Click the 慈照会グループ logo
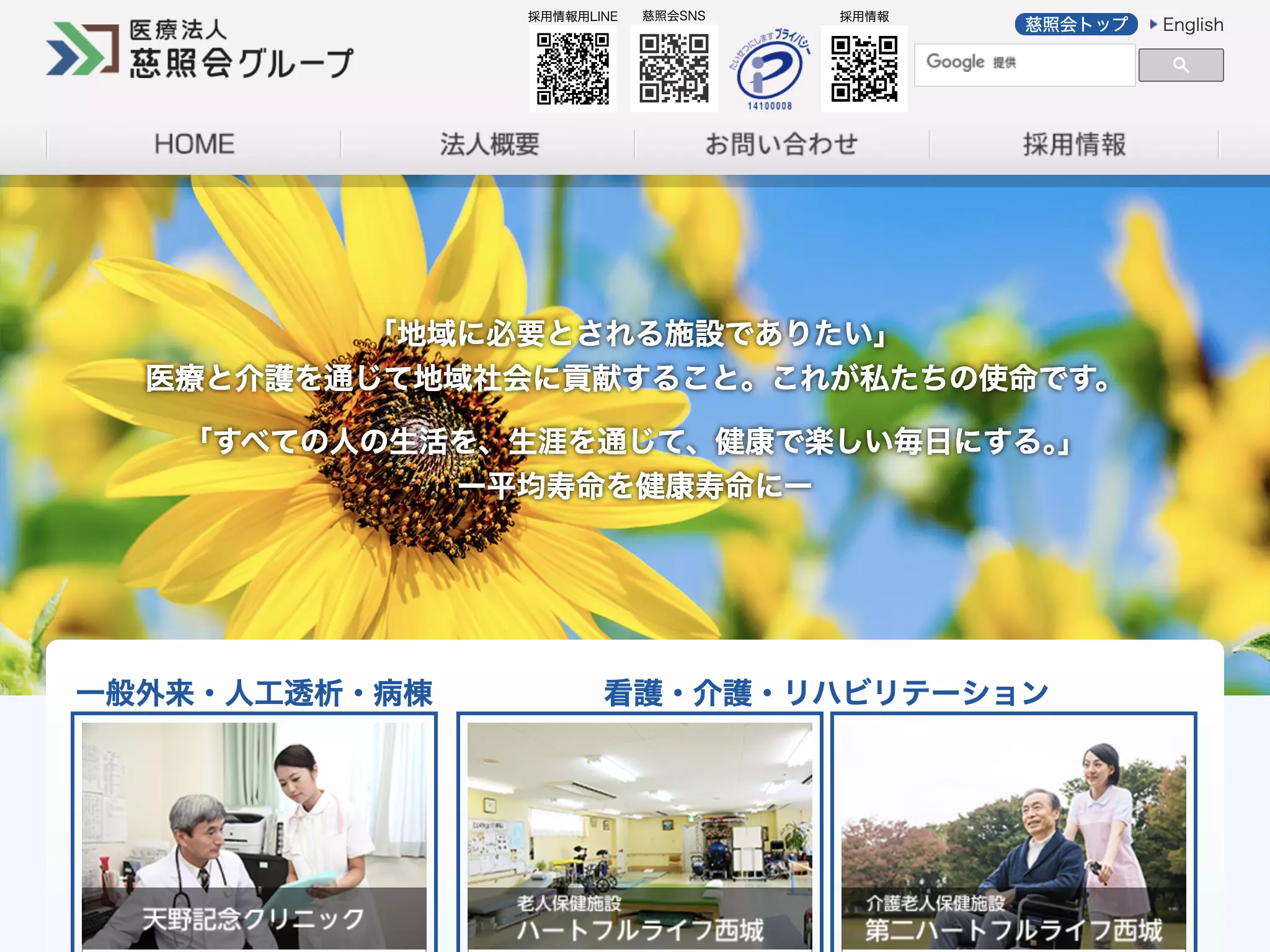This screenshot has width=1270, height=952. click(199, 49)
